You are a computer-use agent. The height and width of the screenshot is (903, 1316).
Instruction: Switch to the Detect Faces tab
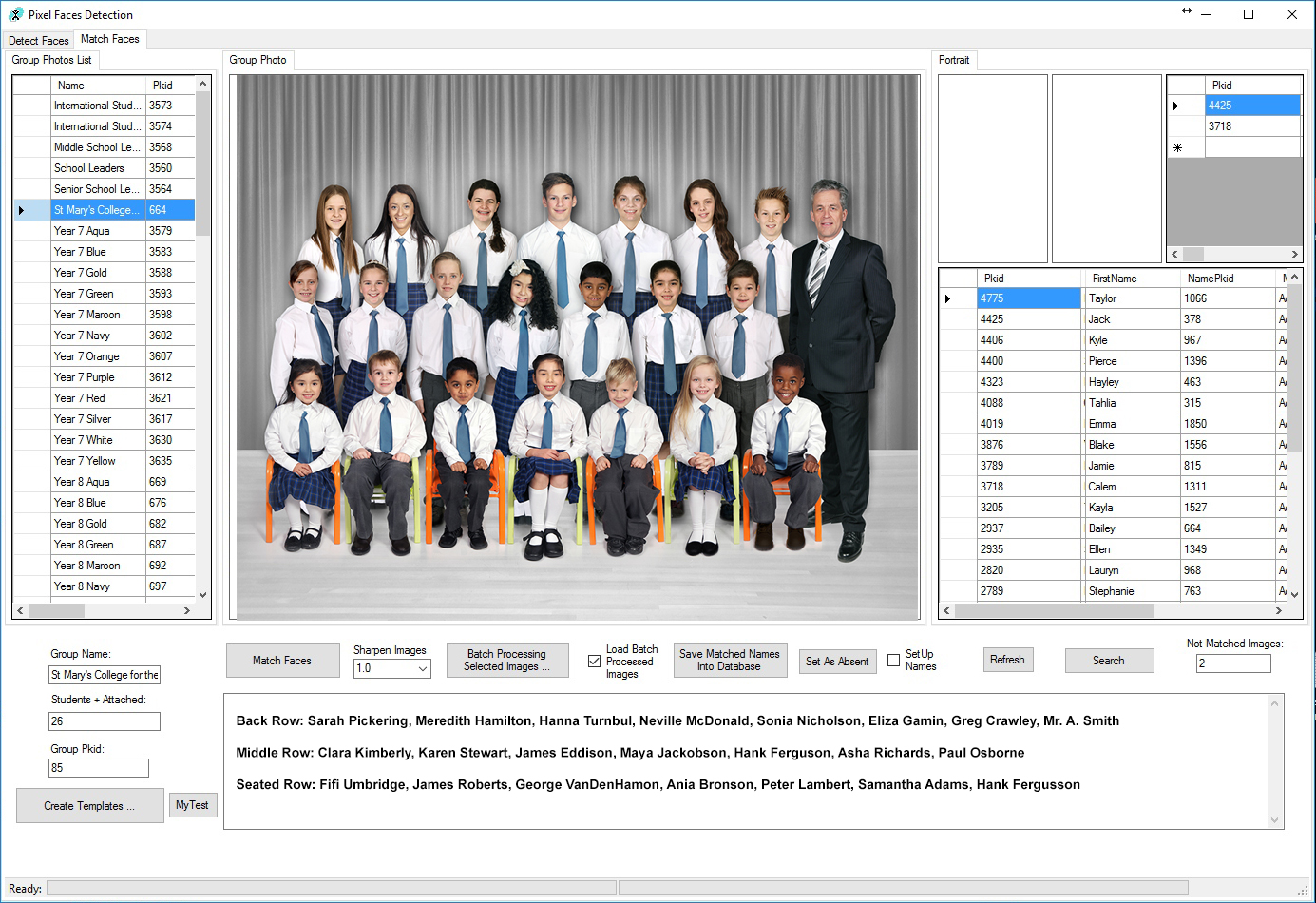39,41
